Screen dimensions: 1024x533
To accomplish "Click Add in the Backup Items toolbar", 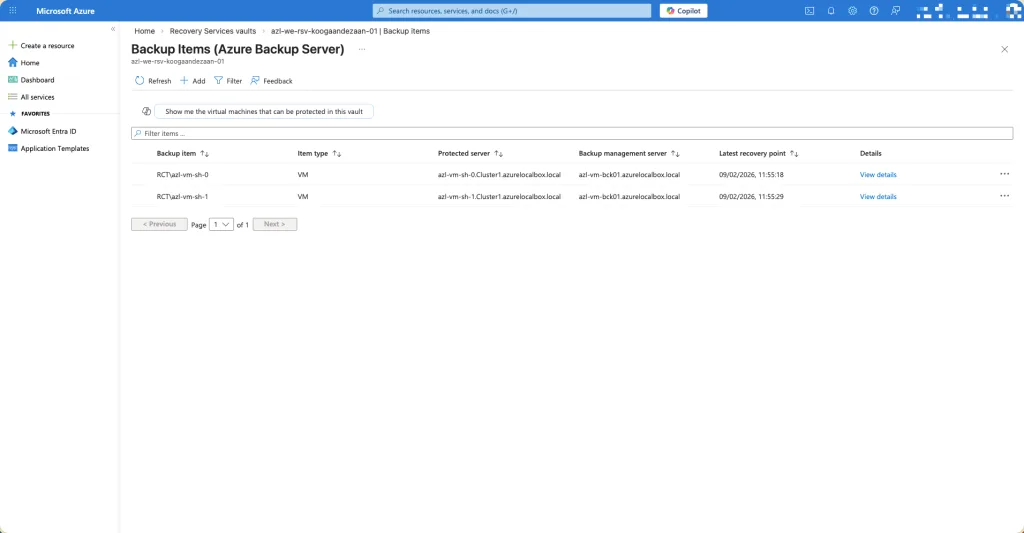I will (191, 81).
